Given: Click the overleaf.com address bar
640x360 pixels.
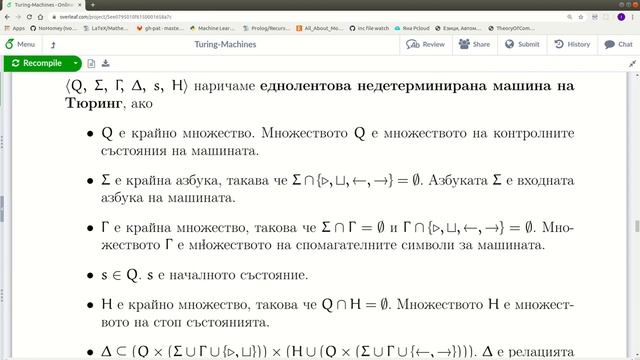Looking at the screenshot, I should [x=306, y=17].
